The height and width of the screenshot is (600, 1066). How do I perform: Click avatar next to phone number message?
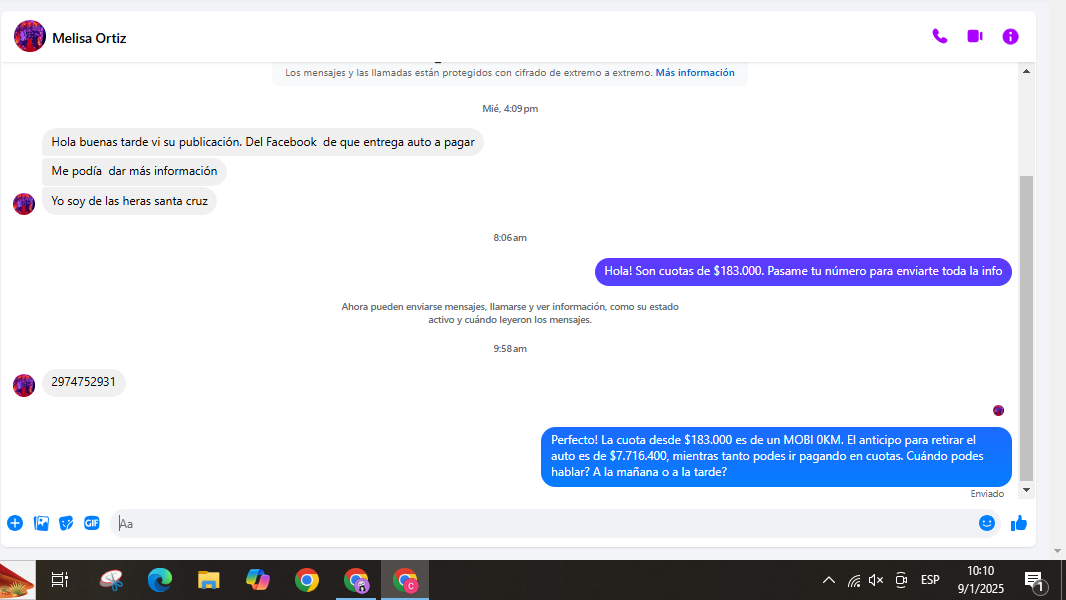coord(24,385)
